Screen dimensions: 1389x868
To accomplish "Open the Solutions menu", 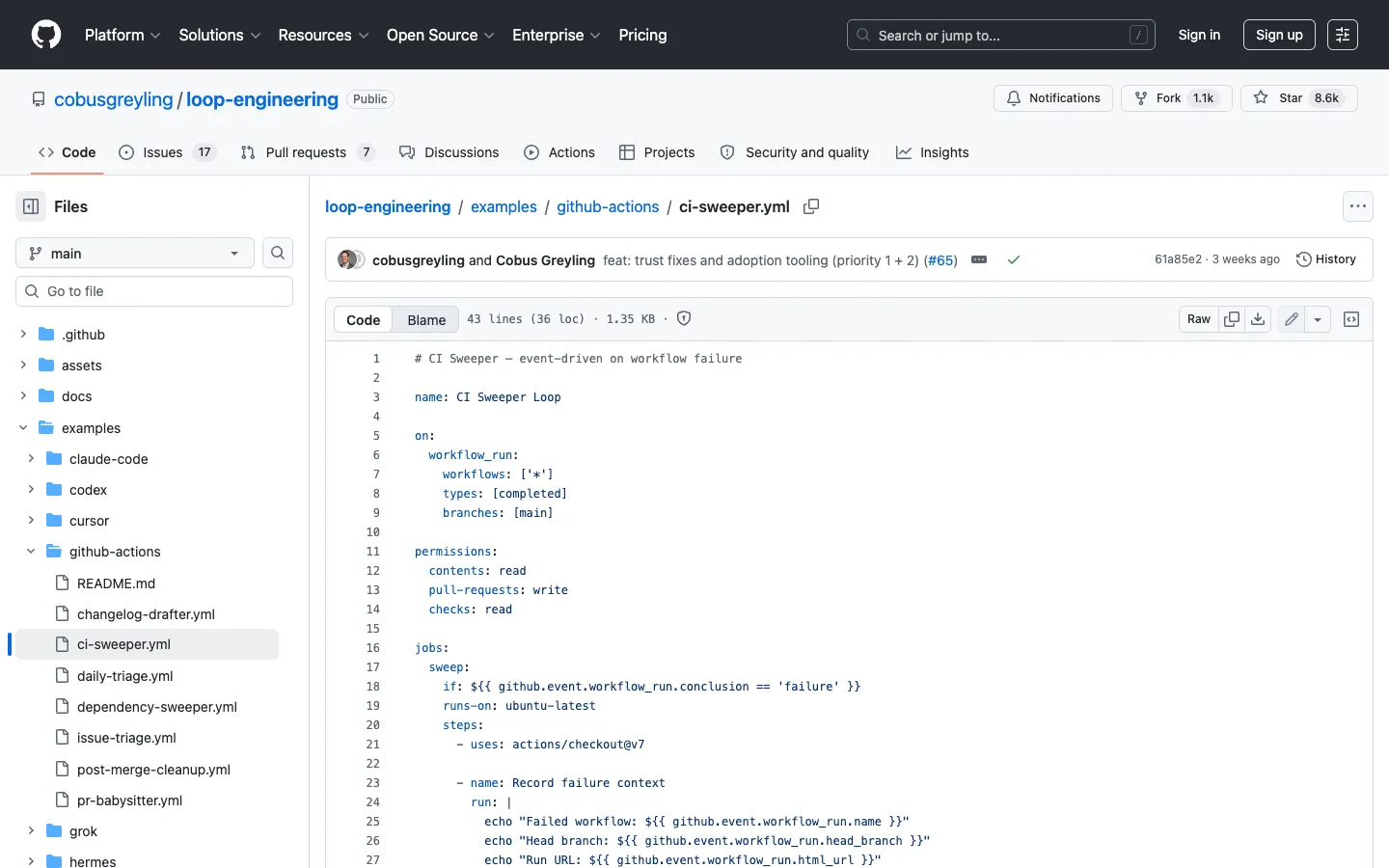I will pyautogui.click(x=220, y=35).
